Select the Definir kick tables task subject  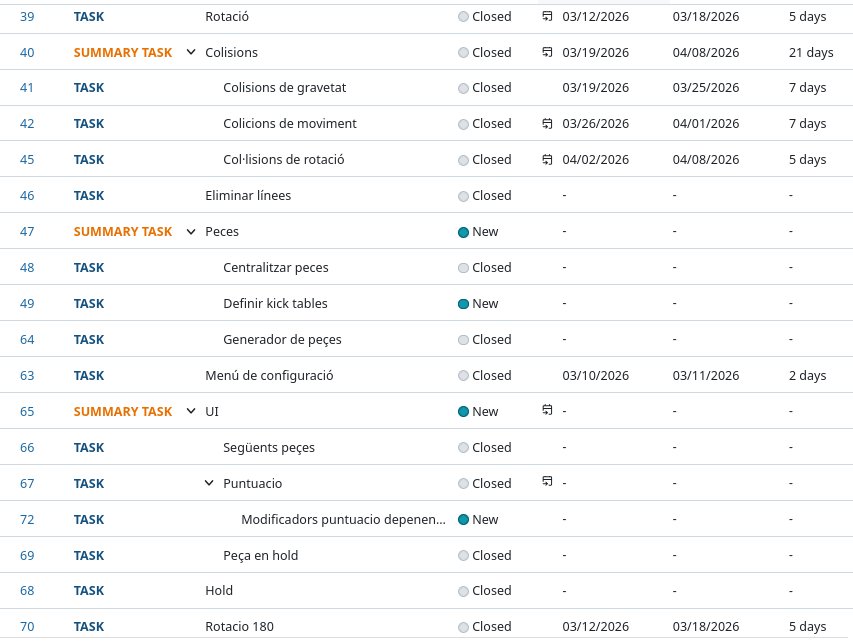coord(275,304)
